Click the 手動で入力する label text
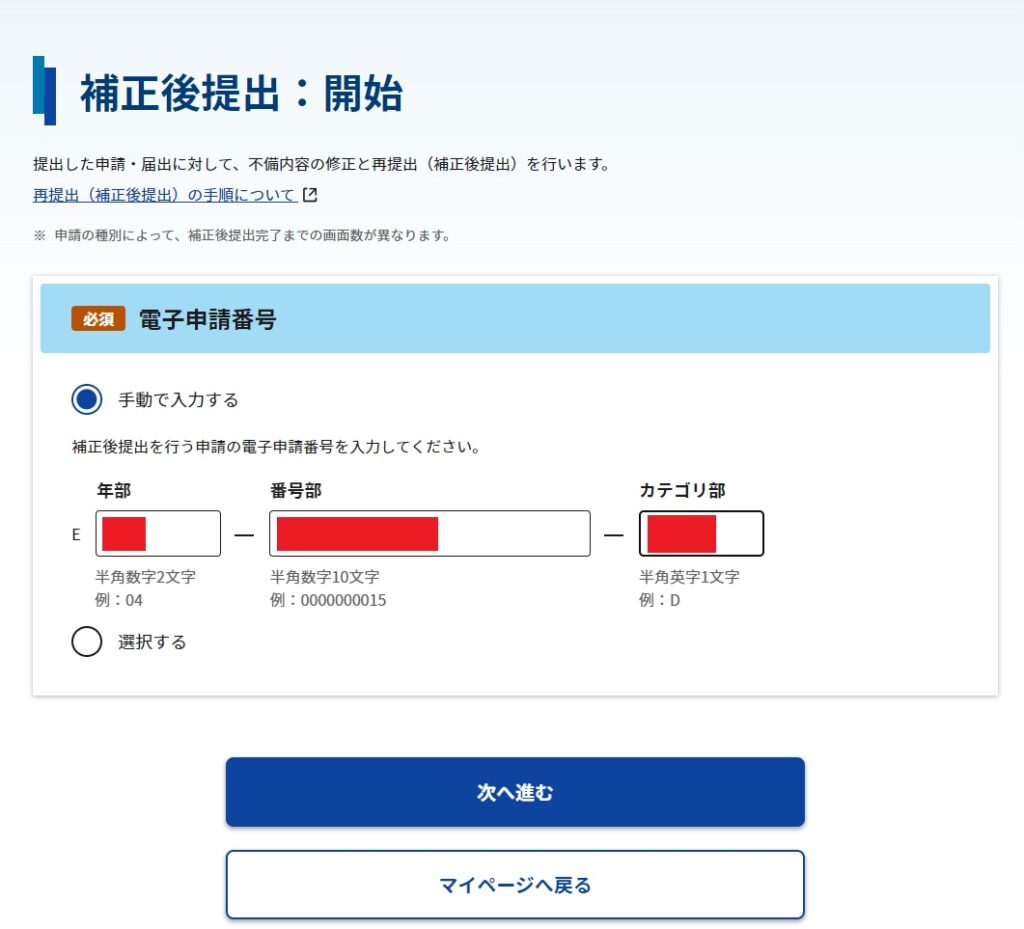Image resolution: width=1024 pixels, height=929 pixels. pyautogui.click(x=178, y=400)
